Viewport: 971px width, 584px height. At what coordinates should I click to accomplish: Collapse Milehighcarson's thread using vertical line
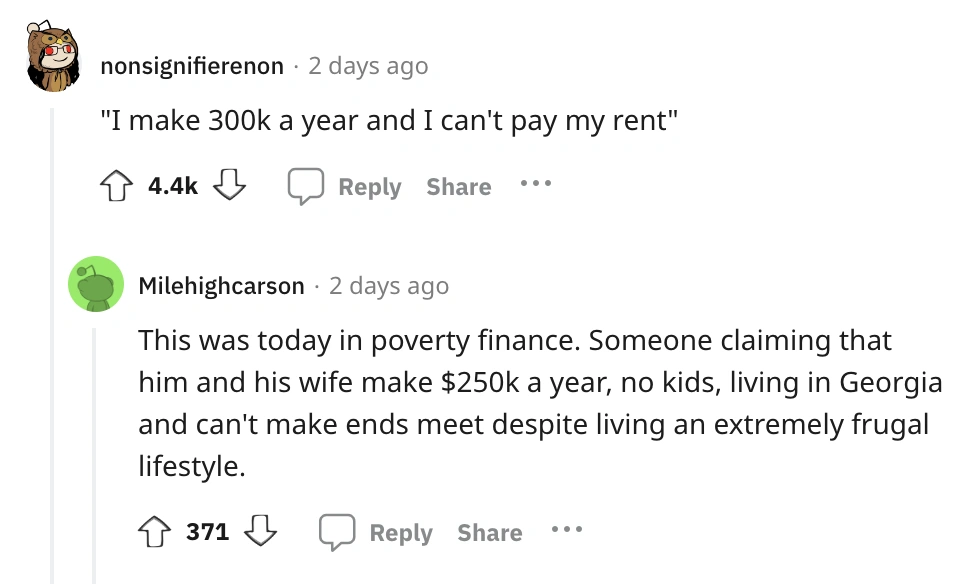pyautogui.click(x=95, y=450)
